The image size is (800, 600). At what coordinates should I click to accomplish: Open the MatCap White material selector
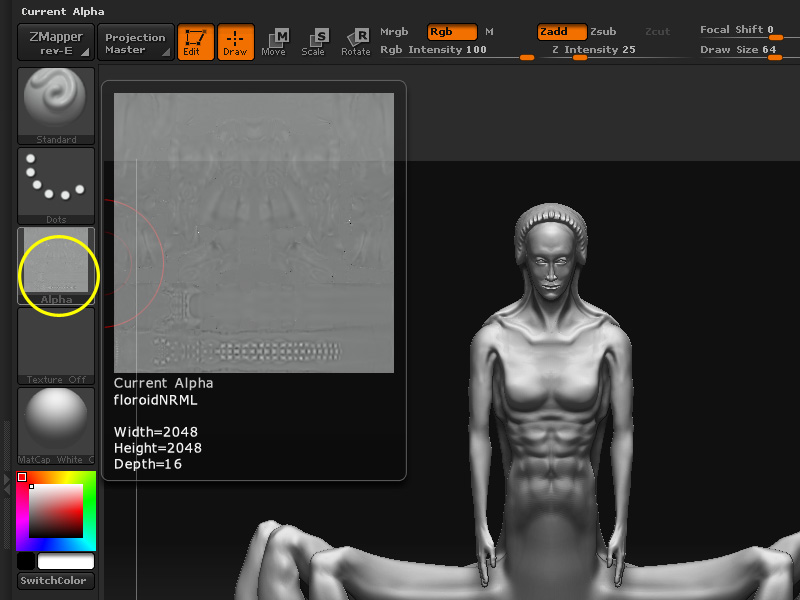[55, 420]
